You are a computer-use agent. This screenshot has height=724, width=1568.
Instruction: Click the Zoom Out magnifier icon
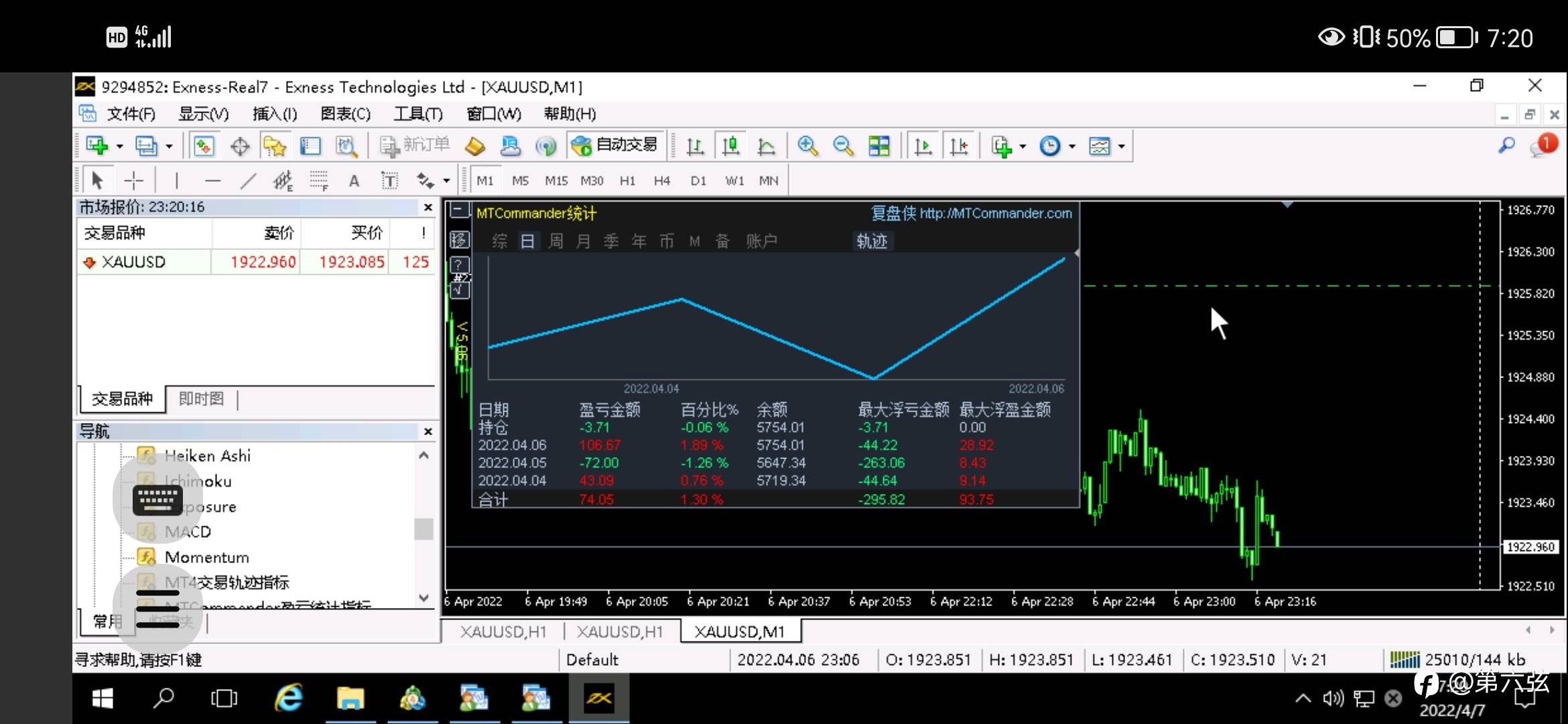843,145
